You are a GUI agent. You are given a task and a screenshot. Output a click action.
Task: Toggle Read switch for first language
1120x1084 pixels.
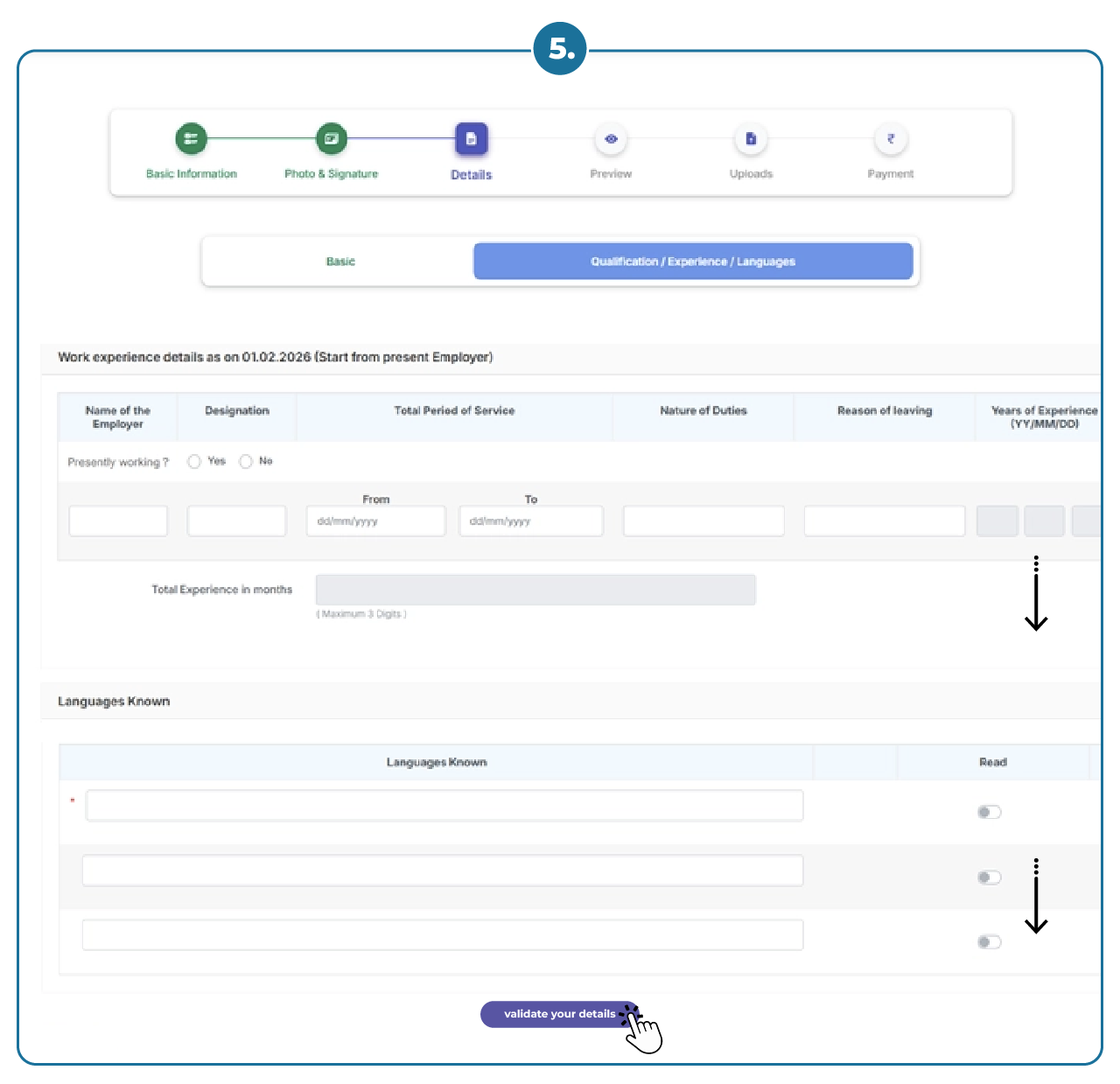tap(989, 812)
